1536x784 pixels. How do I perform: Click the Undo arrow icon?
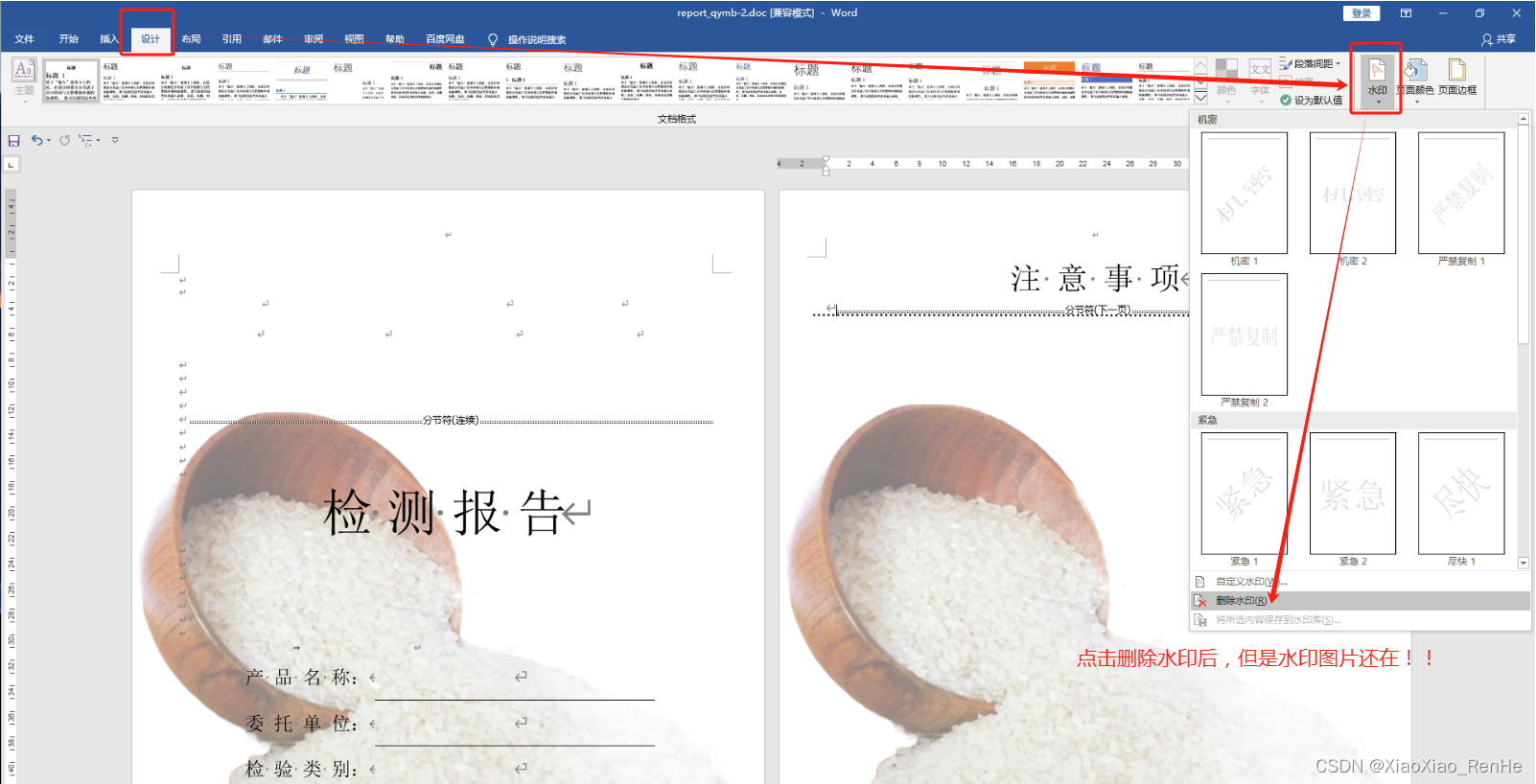(x=36, y=140)
